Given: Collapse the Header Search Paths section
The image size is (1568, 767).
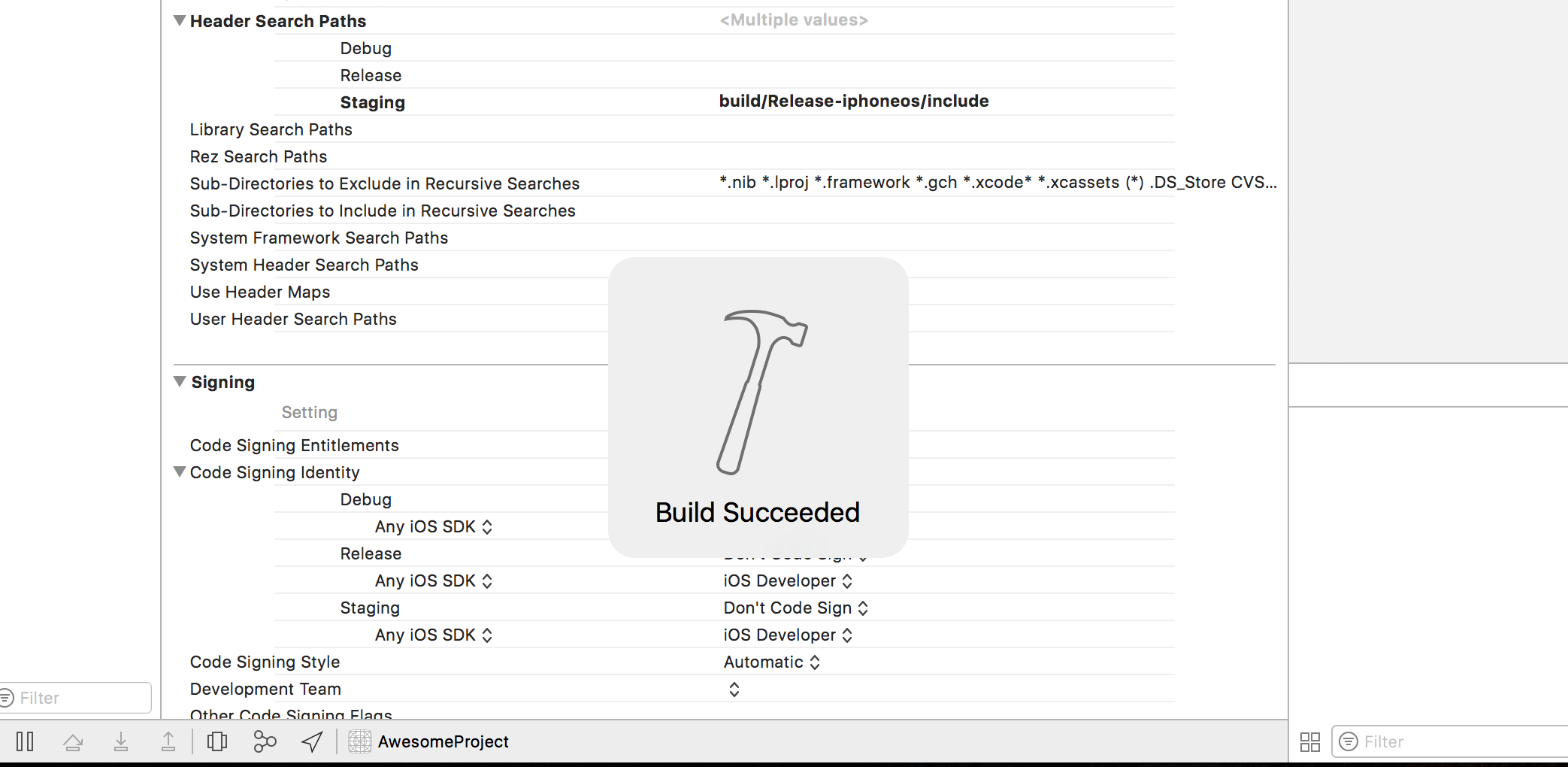Looking at the screenshot, I should (x=179, y=21).
